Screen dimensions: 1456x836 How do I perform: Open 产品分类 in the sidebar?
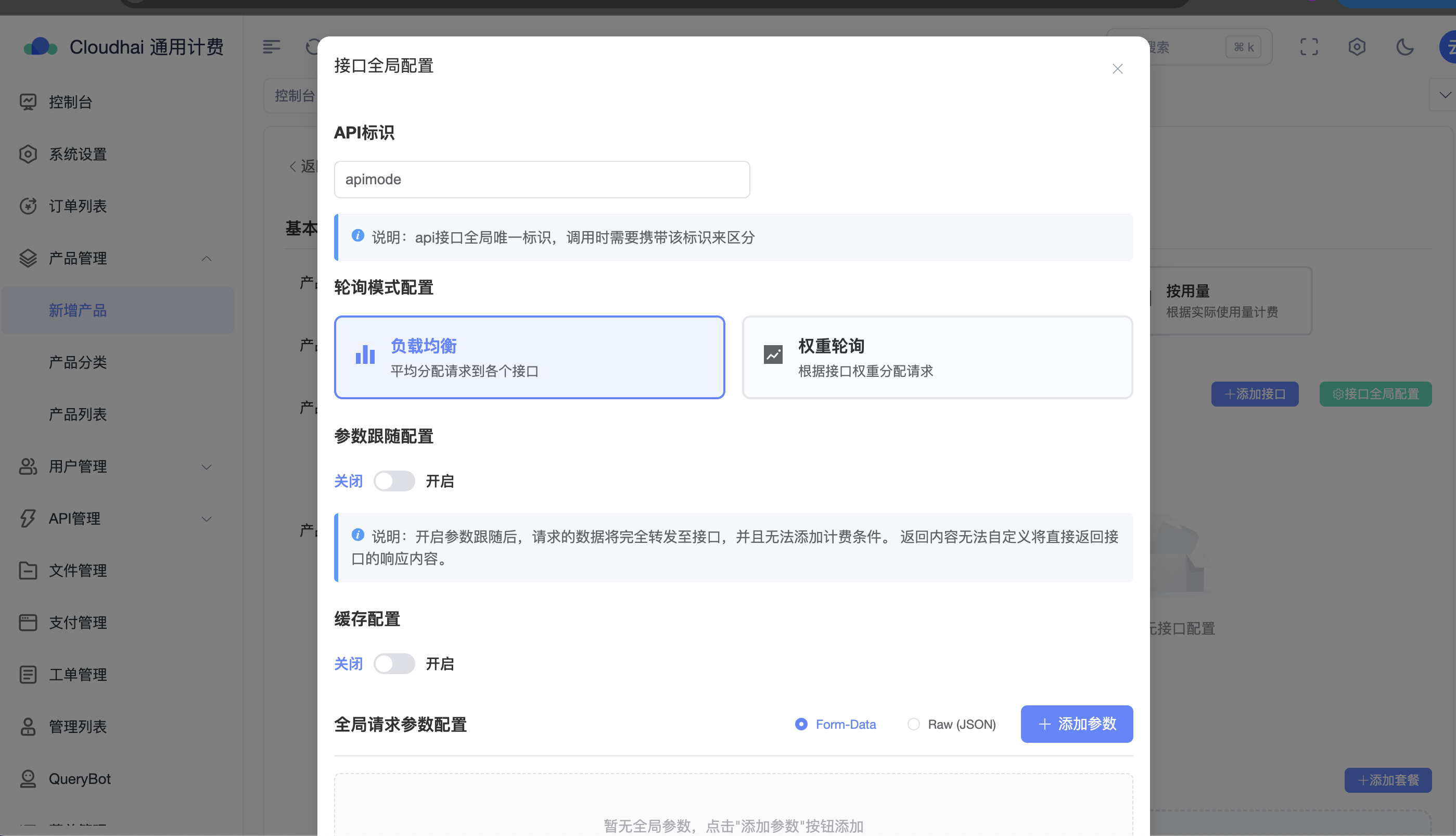78,362
